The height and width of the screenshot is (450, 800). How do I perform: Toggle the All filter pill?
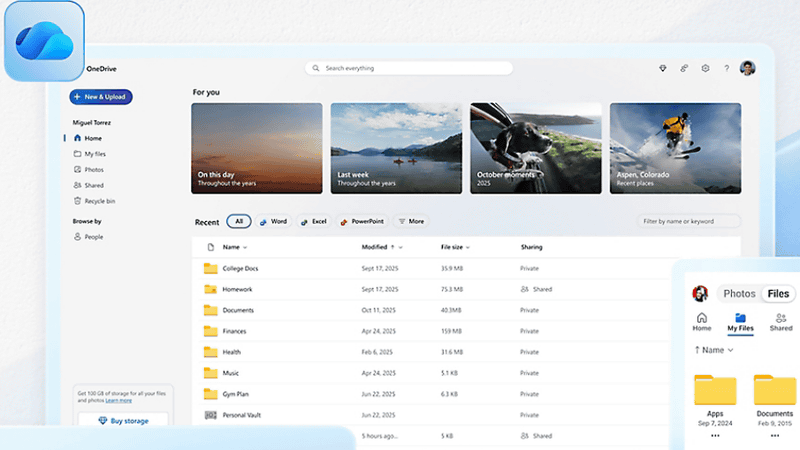(x=239, y=221)
